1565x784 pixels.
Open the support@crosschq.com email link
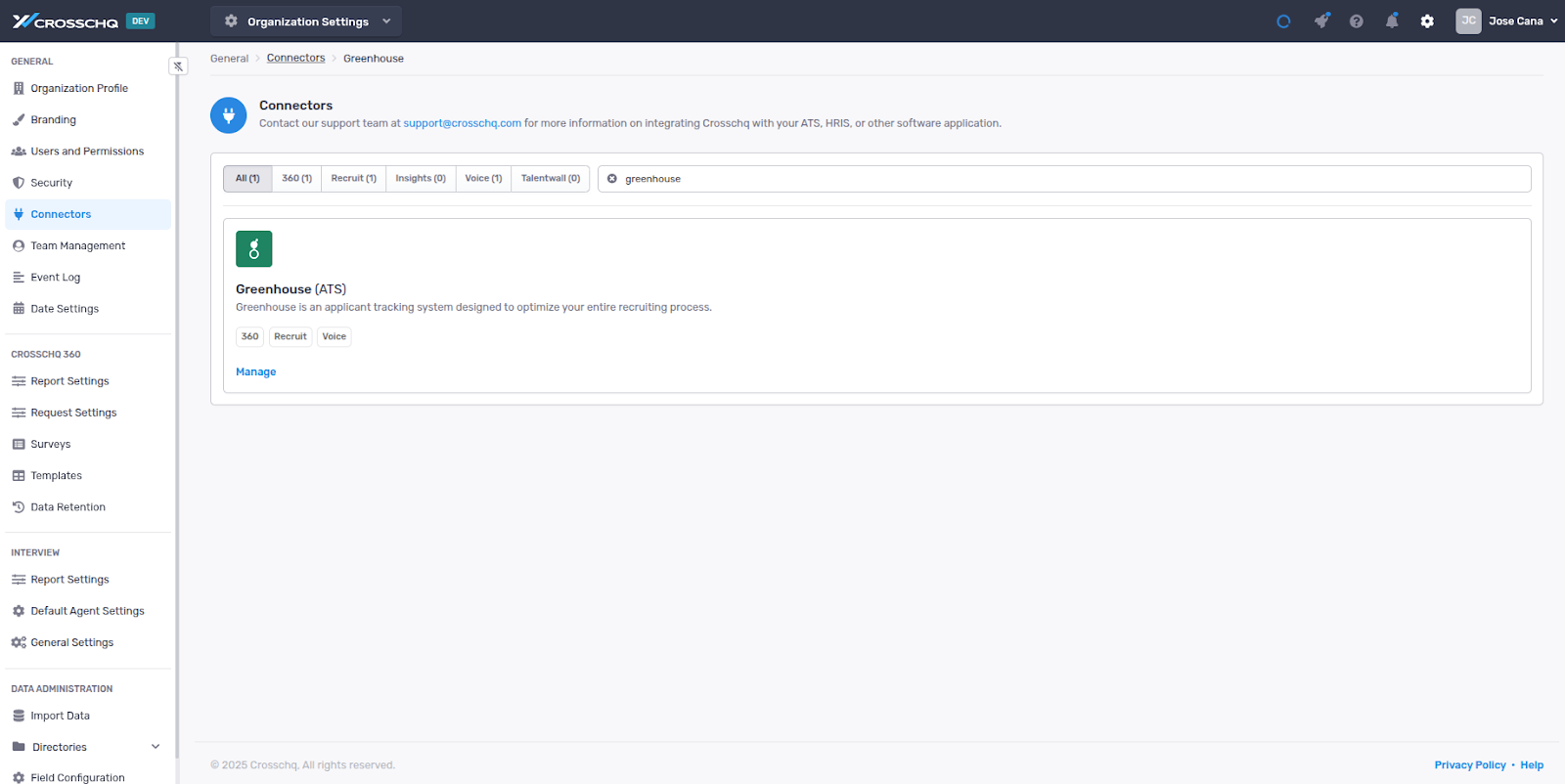coord(462,123)
